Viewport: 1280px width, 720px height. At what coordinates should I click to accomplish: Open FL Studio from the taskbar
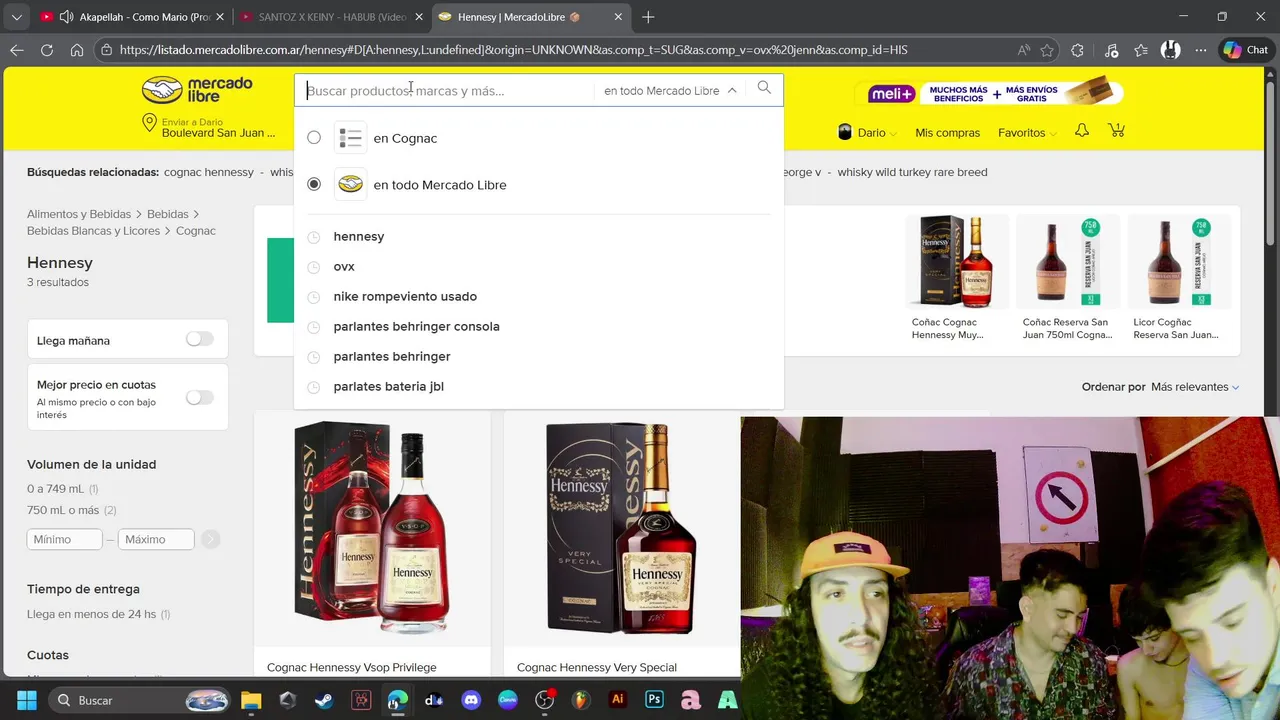581,700
